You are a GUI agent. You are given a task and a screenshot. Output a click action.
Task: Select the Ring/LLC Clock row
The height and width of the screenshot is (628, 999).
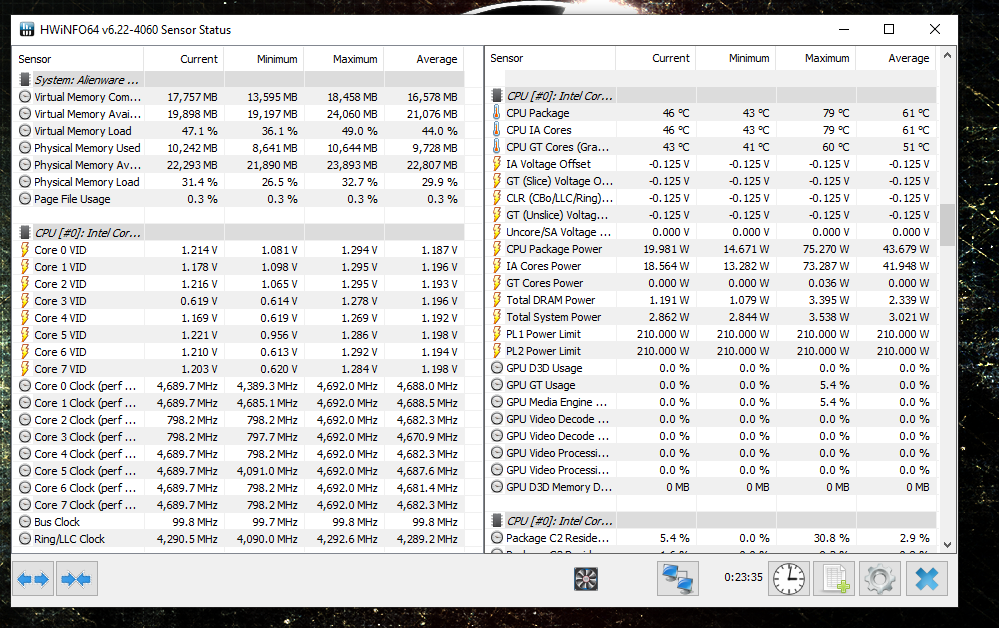click(x=69, y=539)
